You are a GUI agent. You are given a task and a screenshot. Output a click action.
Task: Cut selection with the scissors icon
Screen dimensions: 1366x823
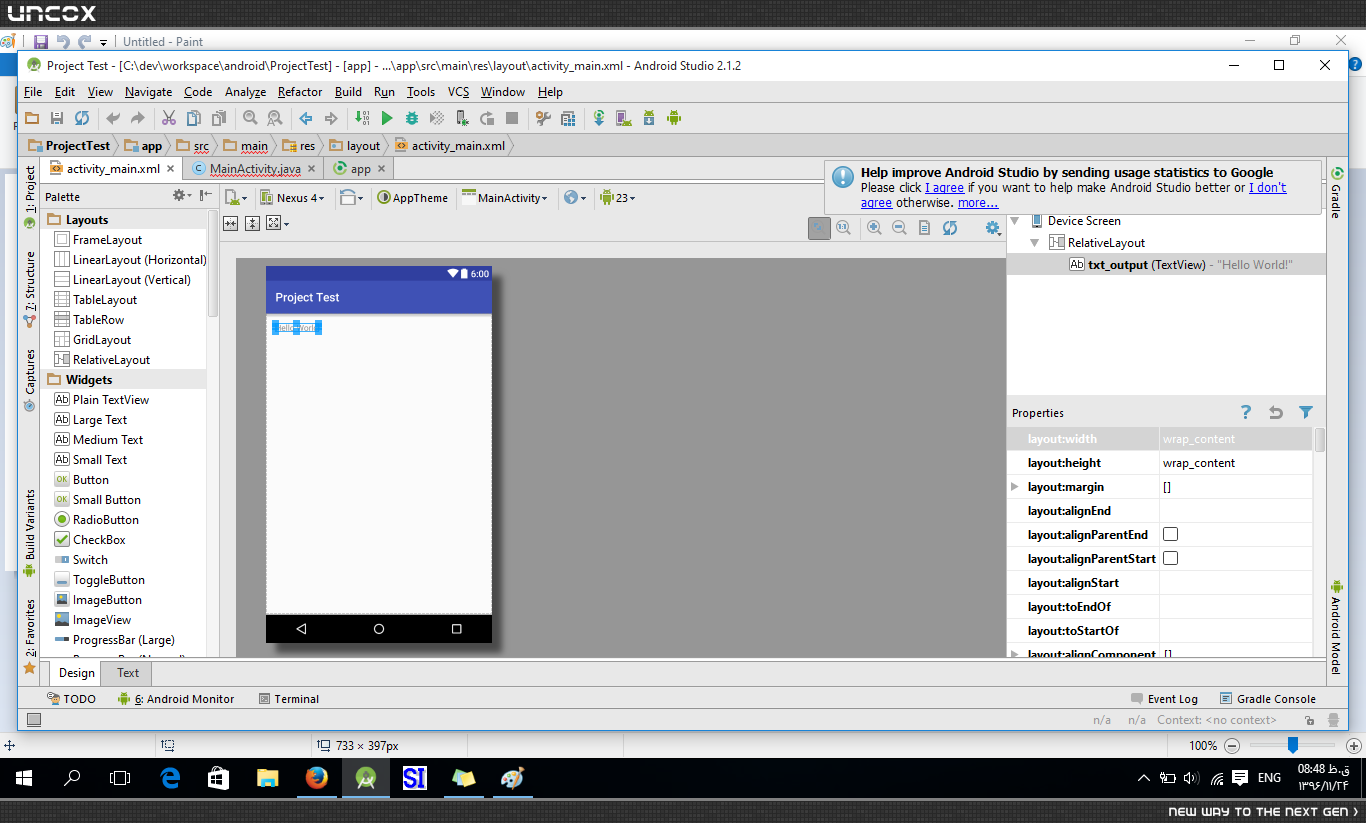point(168,118)
